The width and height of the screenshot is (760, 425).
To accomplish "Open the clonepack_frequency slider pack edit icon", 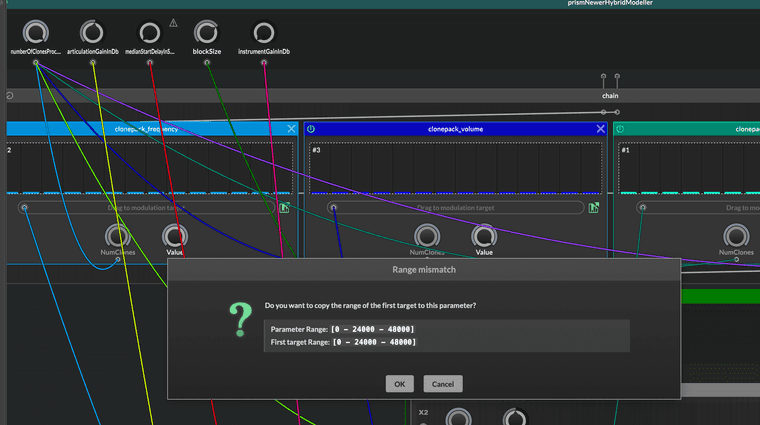I will click(x=285, y=208).
